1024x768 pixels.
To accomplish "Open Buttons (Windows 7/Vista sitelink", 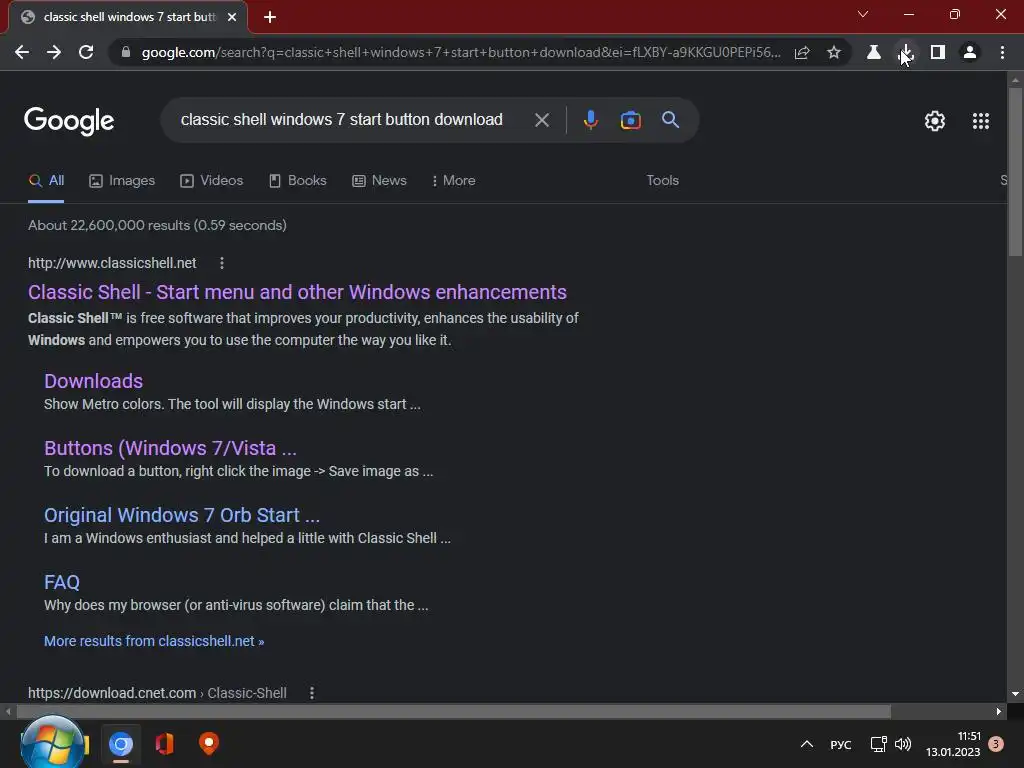I will coord(170,448).
